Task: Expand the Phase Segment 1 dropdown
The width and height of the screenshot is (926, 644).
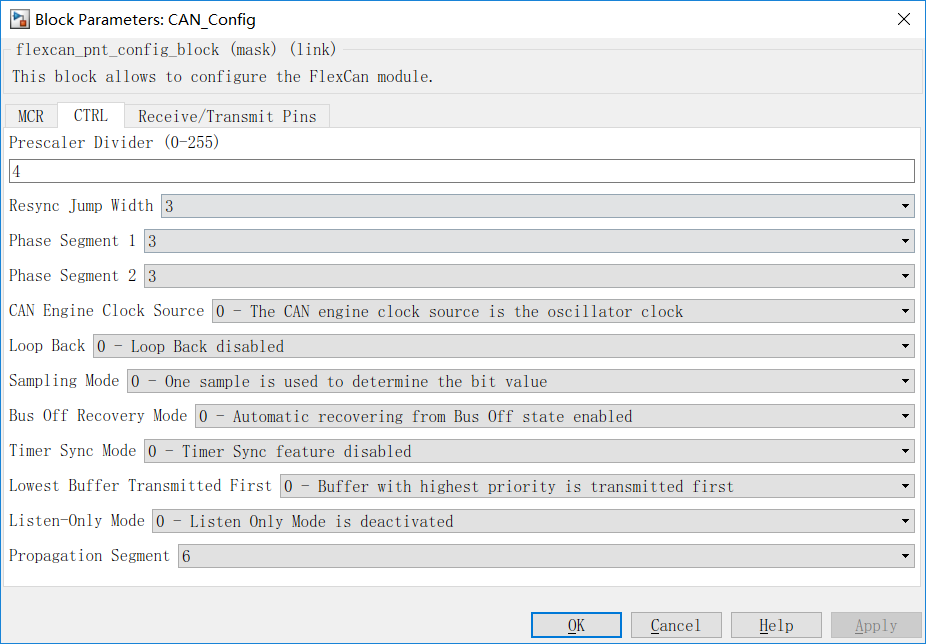Action: point(528,241)
